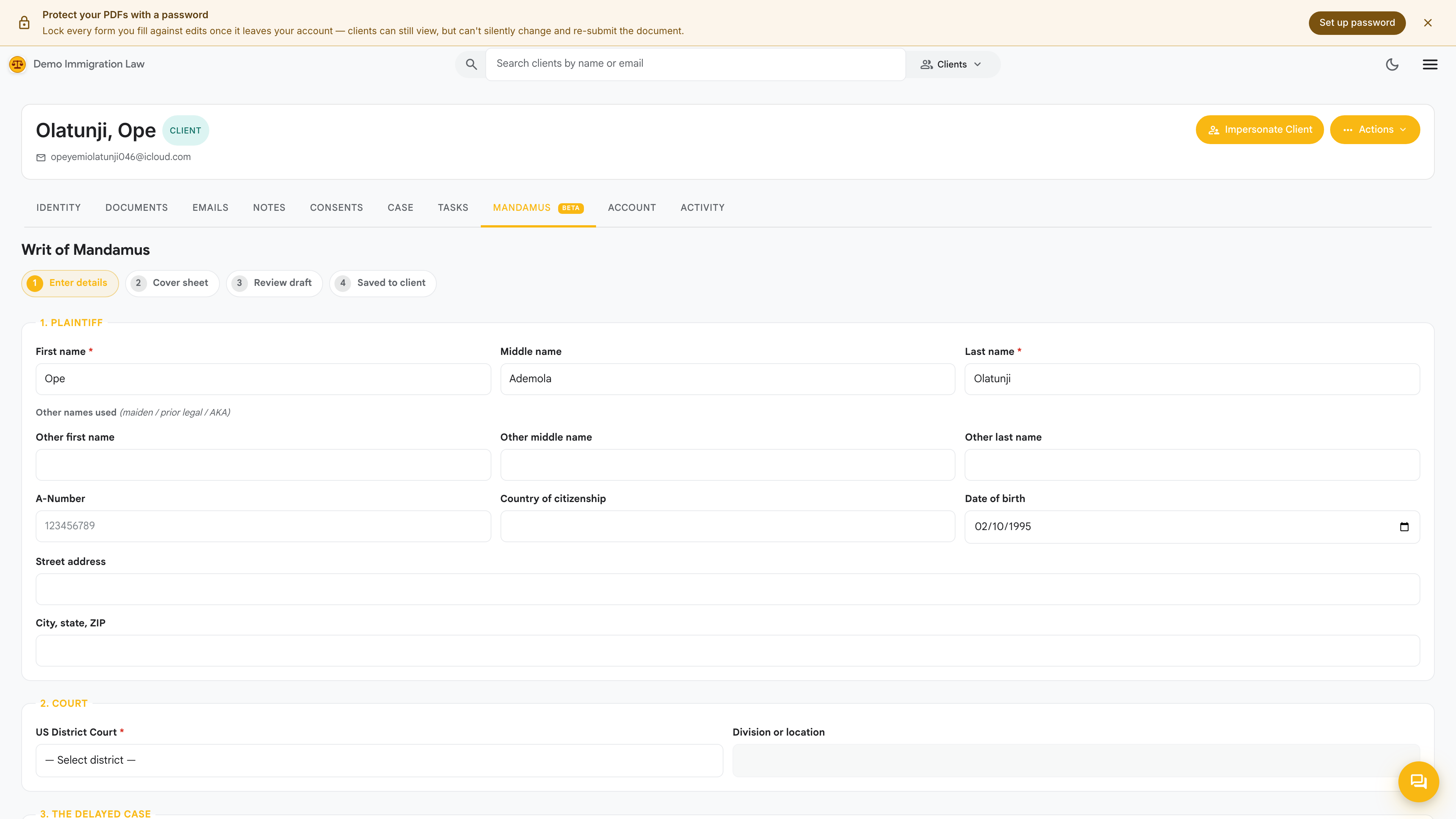
Task: Switch to the CONSENTS tab
Action: [x=336, y=207]
